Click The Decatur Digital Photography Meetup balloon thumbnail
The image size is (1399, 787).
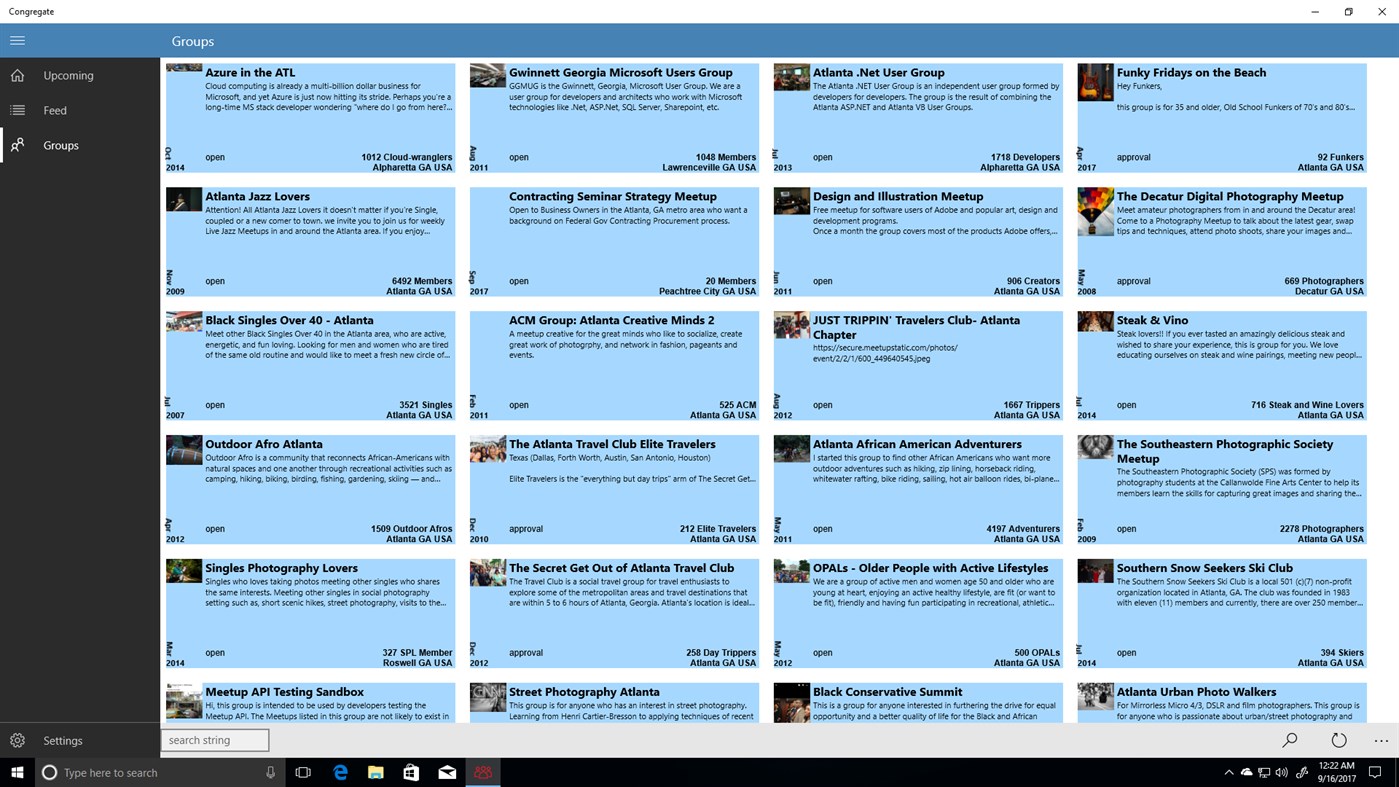[1095, 211]
